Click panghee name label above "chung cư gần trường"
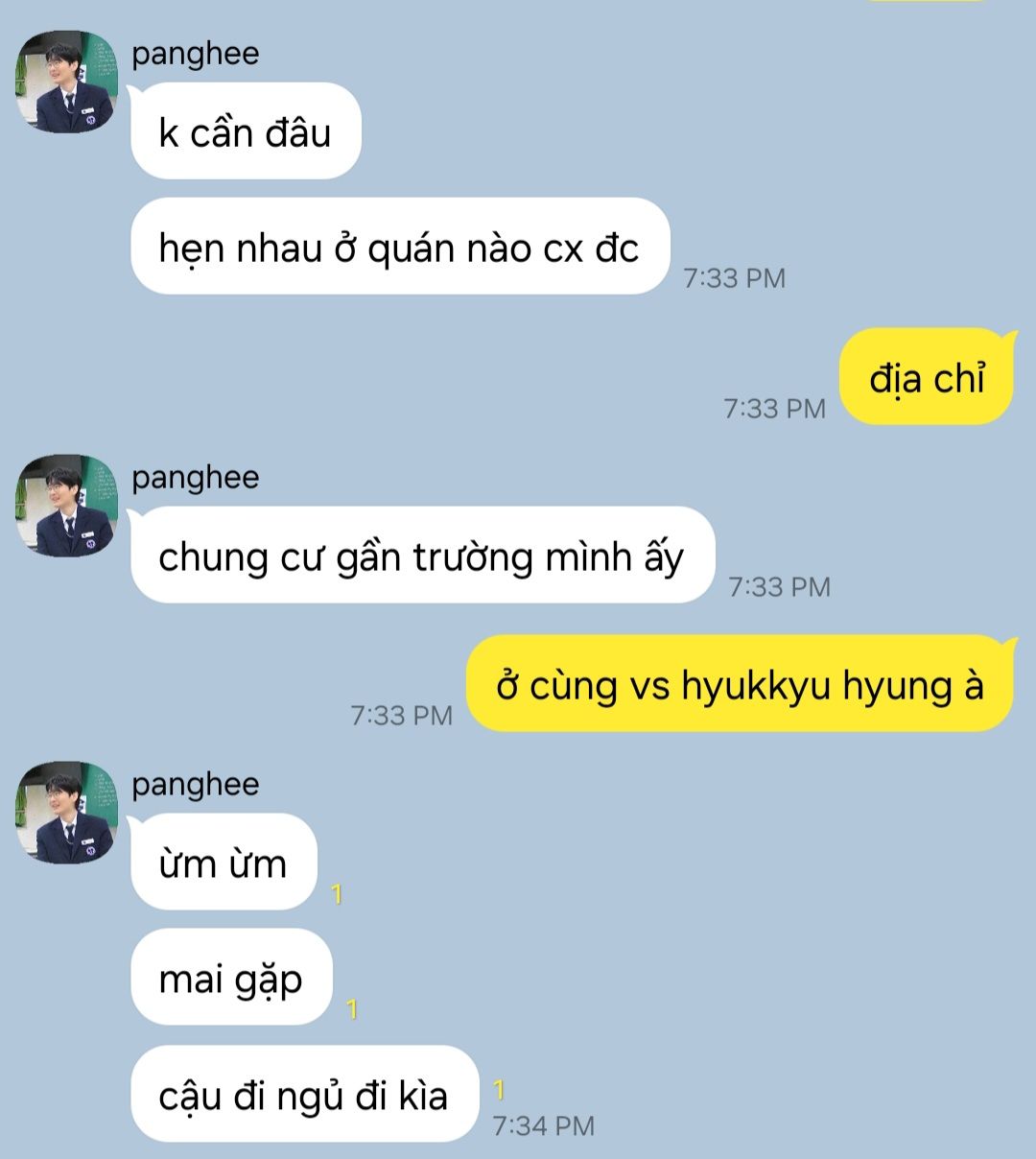 [196, 478]
